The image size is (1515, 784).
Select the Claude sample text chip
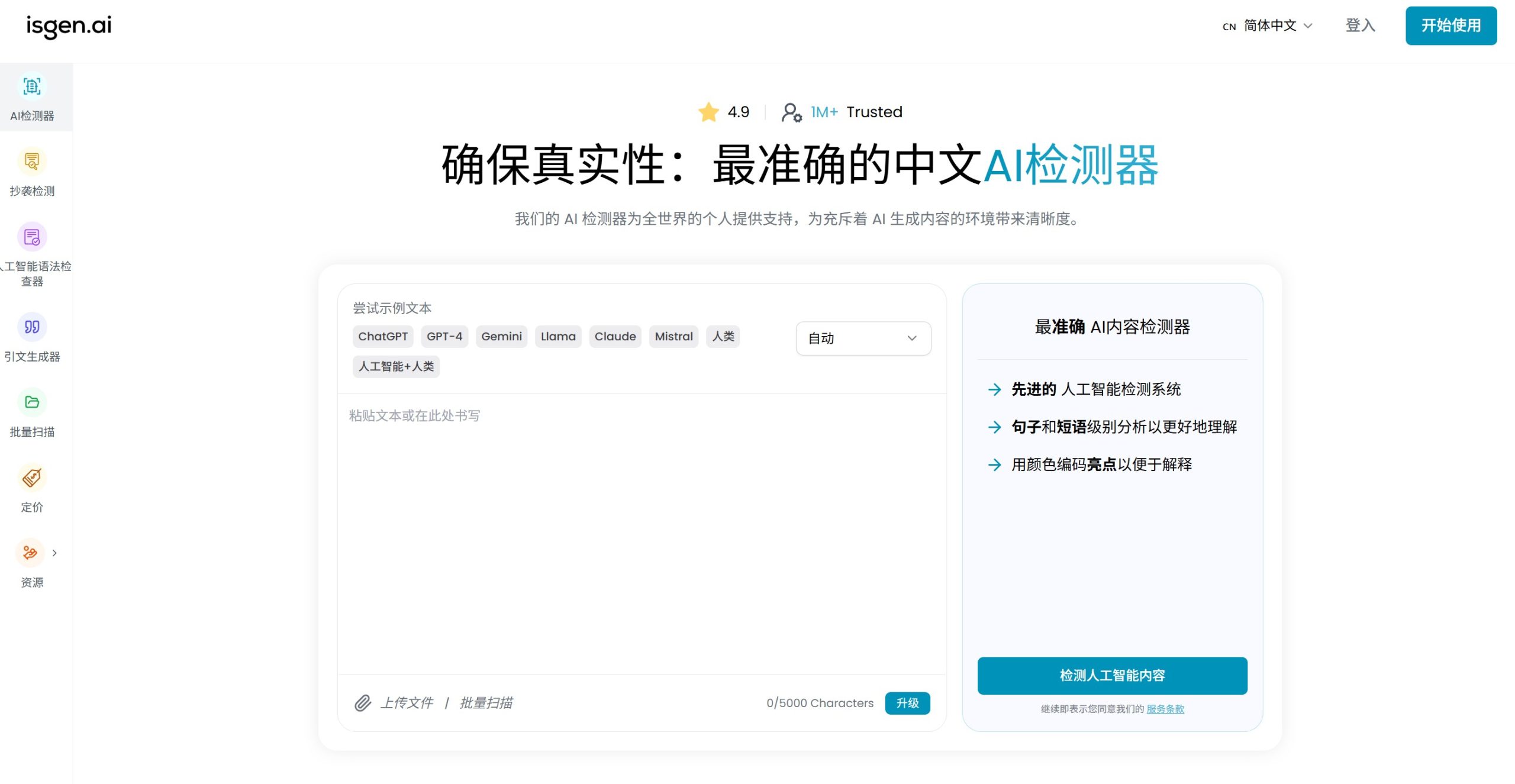[x=615, y=337]
